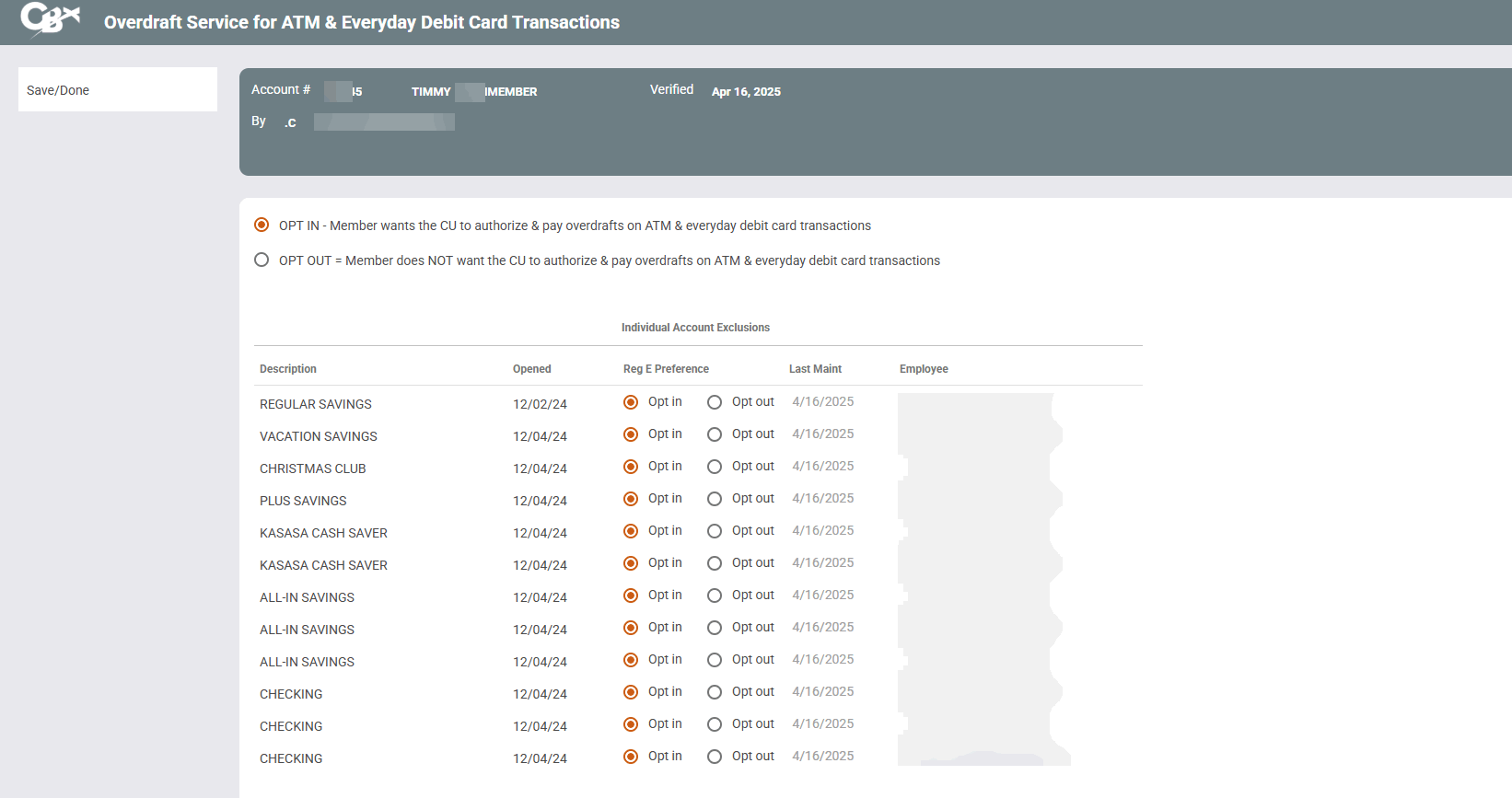Viewport: 1512px width, 798px height.
Task: Click PLUS SAVINGS last maint date 4/16/2025
Action: pyautogui.click(x=823, y=498)
